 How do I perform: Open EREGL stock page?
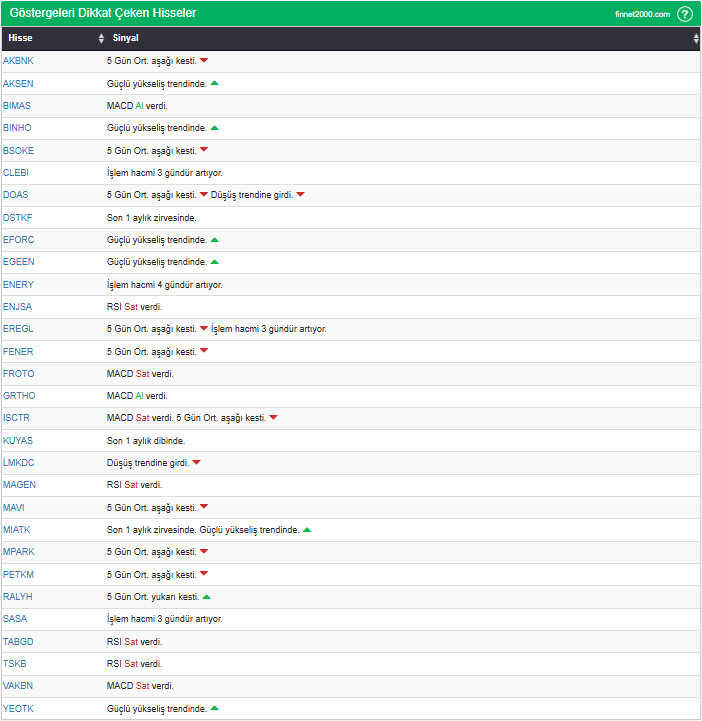tap(18, 329)
